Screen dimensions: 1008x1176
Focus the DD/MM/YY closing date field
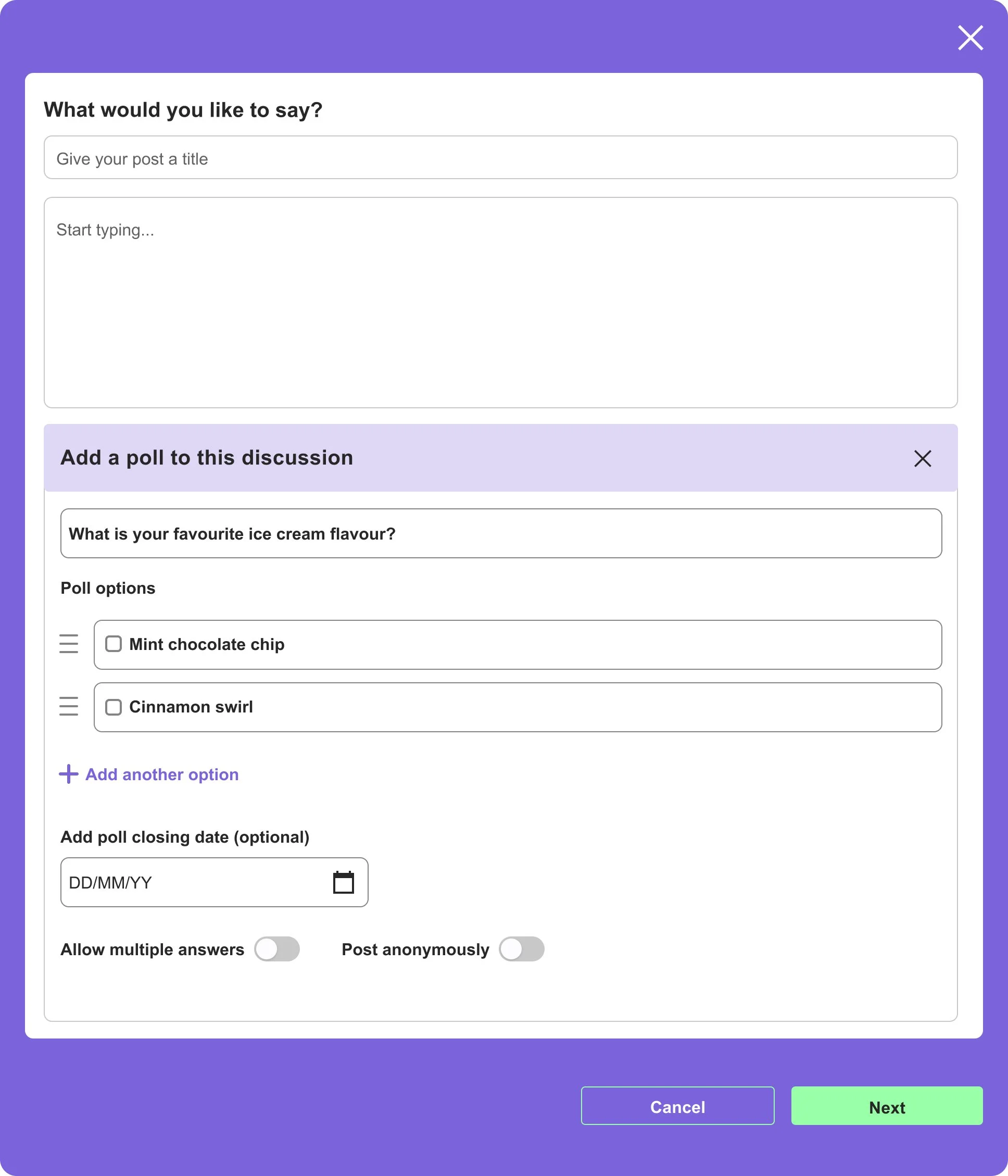tap(214, 882)
